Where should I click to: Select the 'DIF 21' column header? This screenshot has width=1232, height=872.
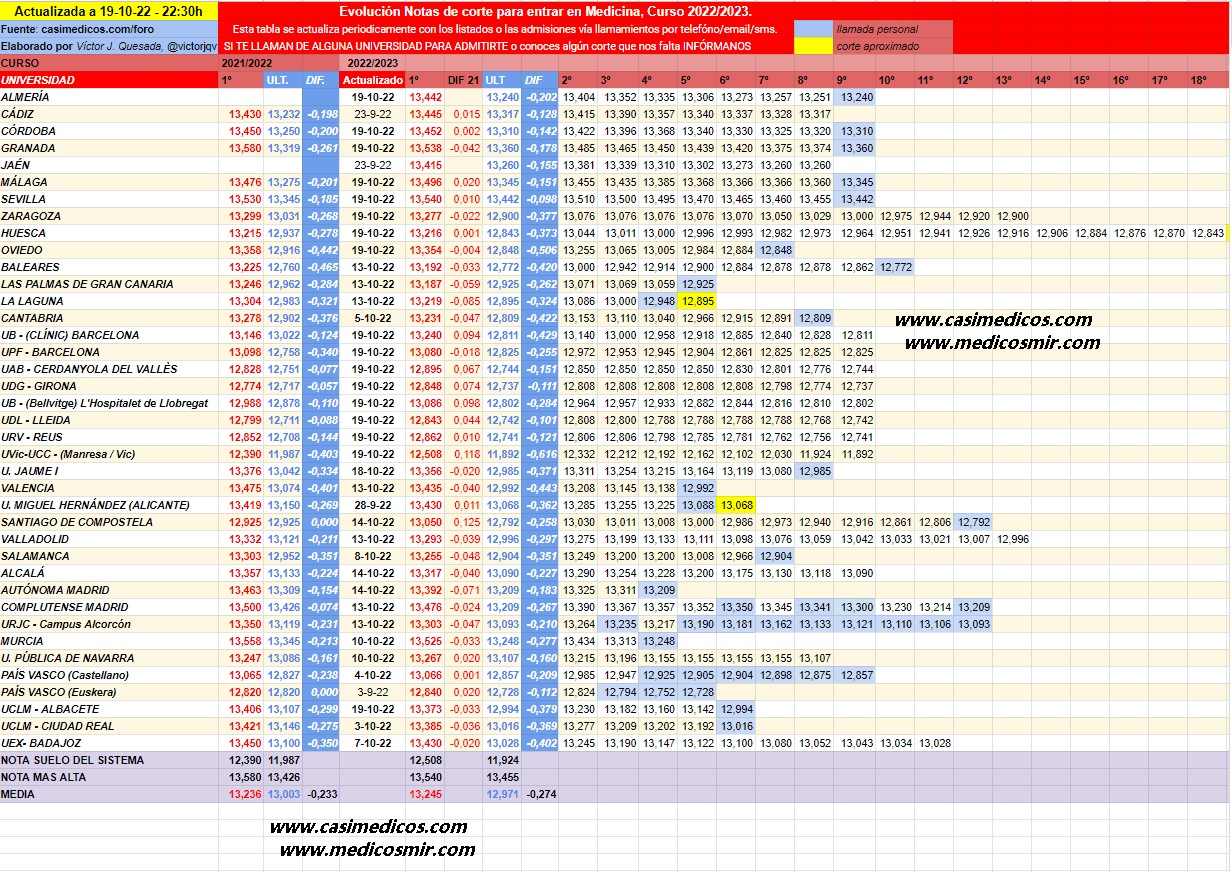[x=463, y=80]
